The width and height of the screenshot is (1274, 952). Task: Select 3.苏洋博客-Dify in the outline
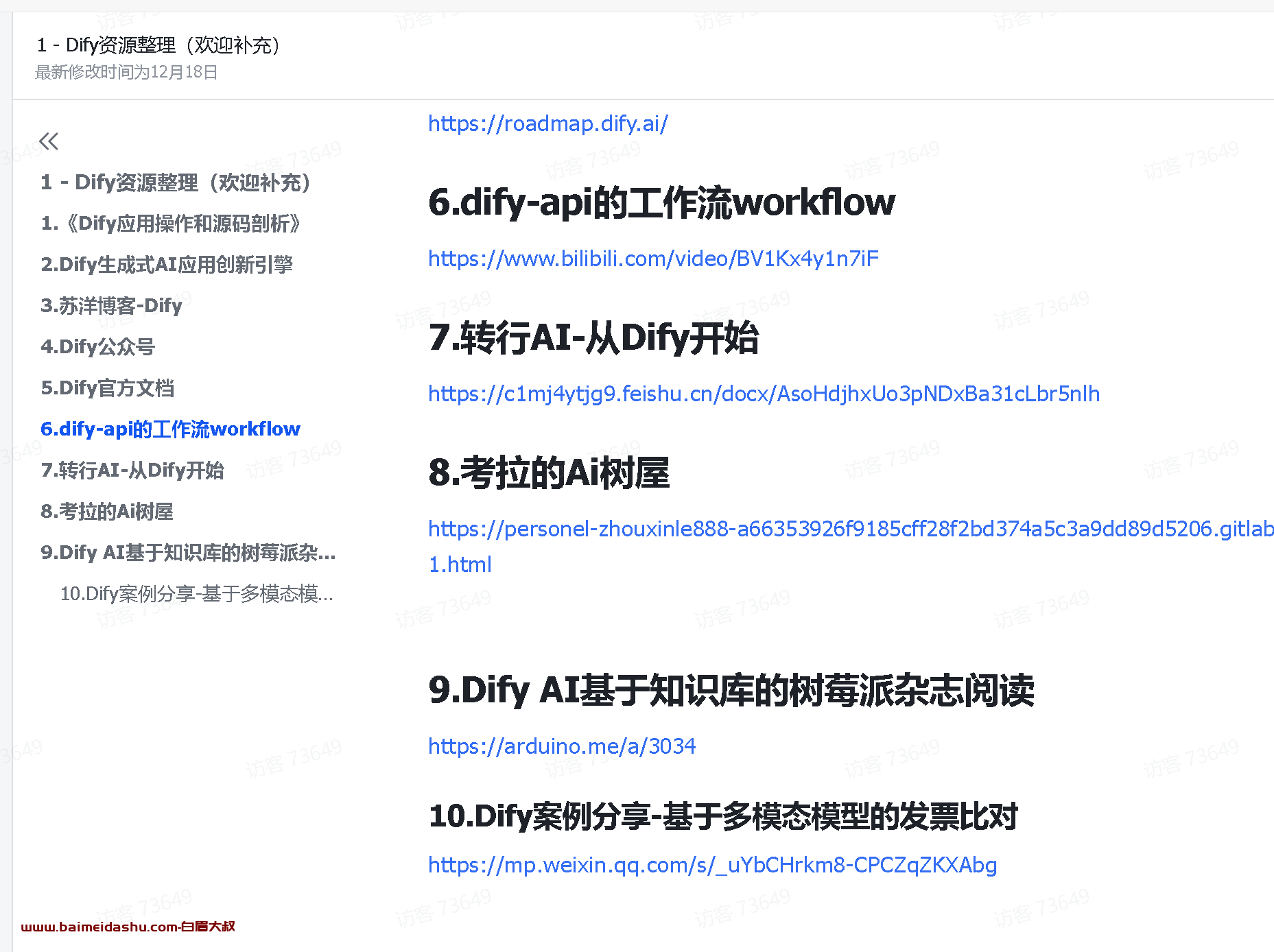(x=112, y=306)
